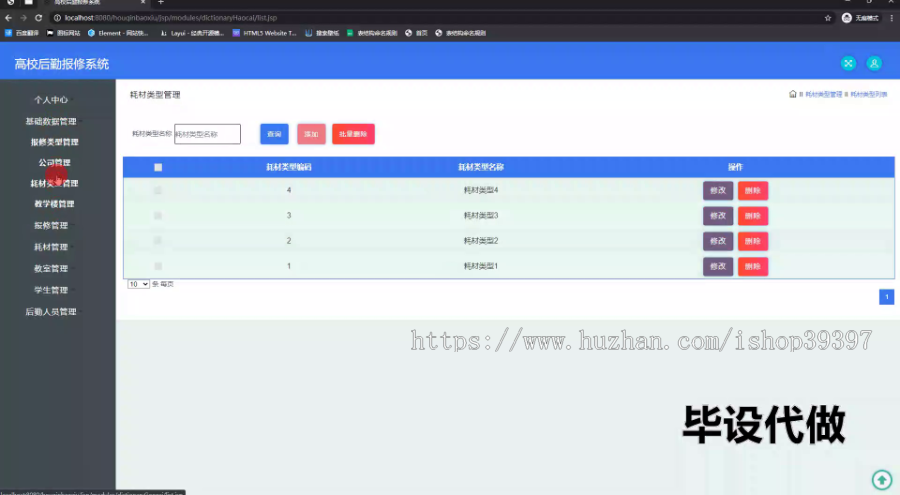Expand the 个人中心 sidebar menu

coord(51,100)
